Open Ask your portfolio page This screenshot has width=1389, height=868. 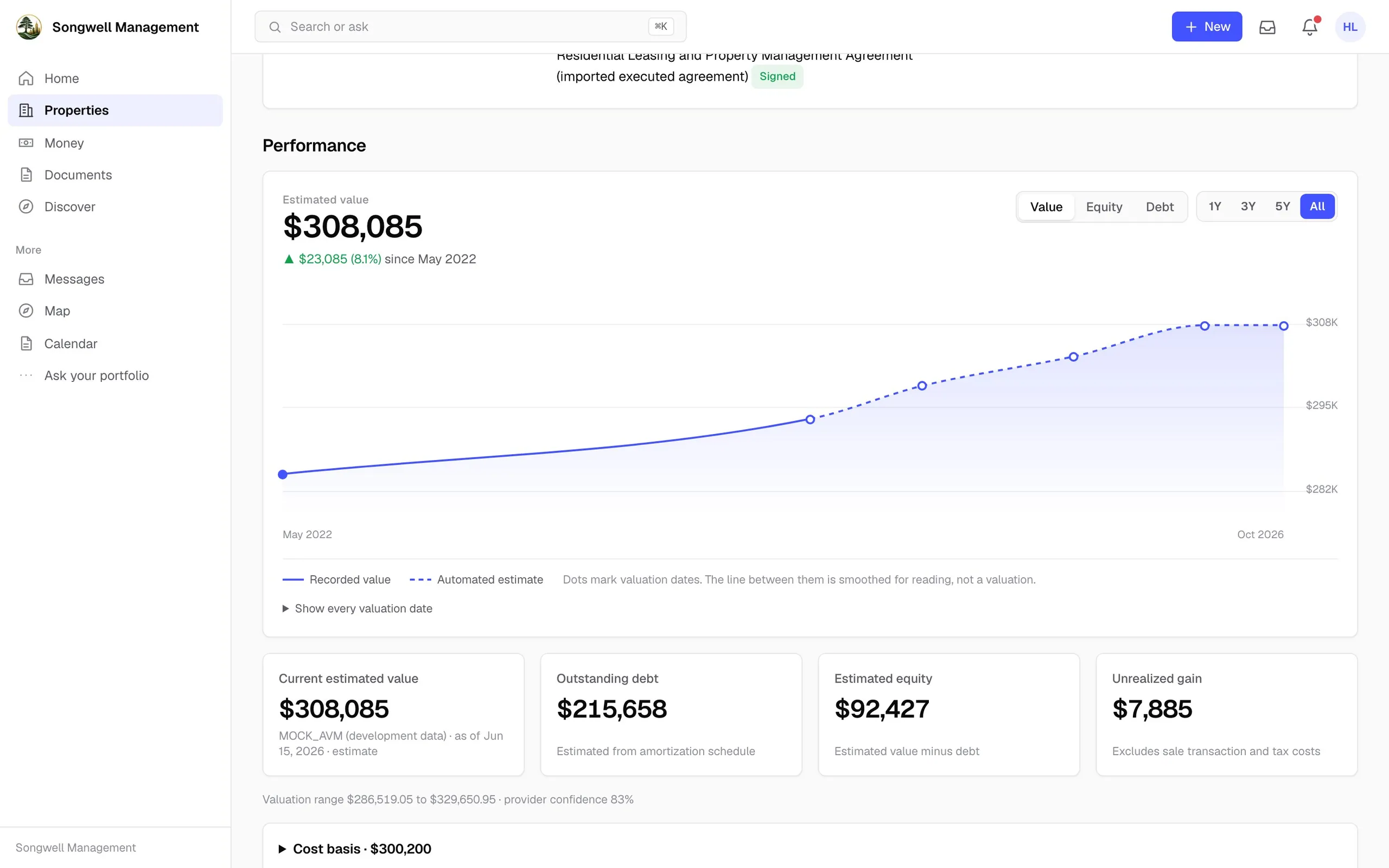pyautogui.click(x=97, y=375)
